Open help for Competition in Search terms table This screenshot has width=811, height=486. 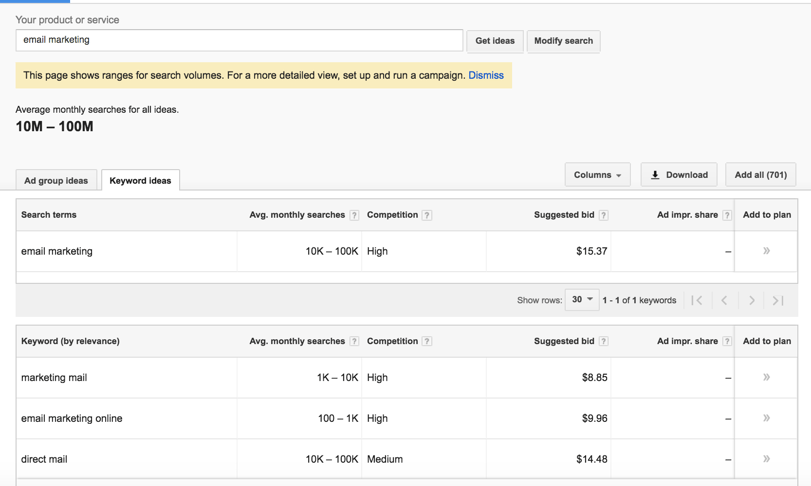coord(427,215)
